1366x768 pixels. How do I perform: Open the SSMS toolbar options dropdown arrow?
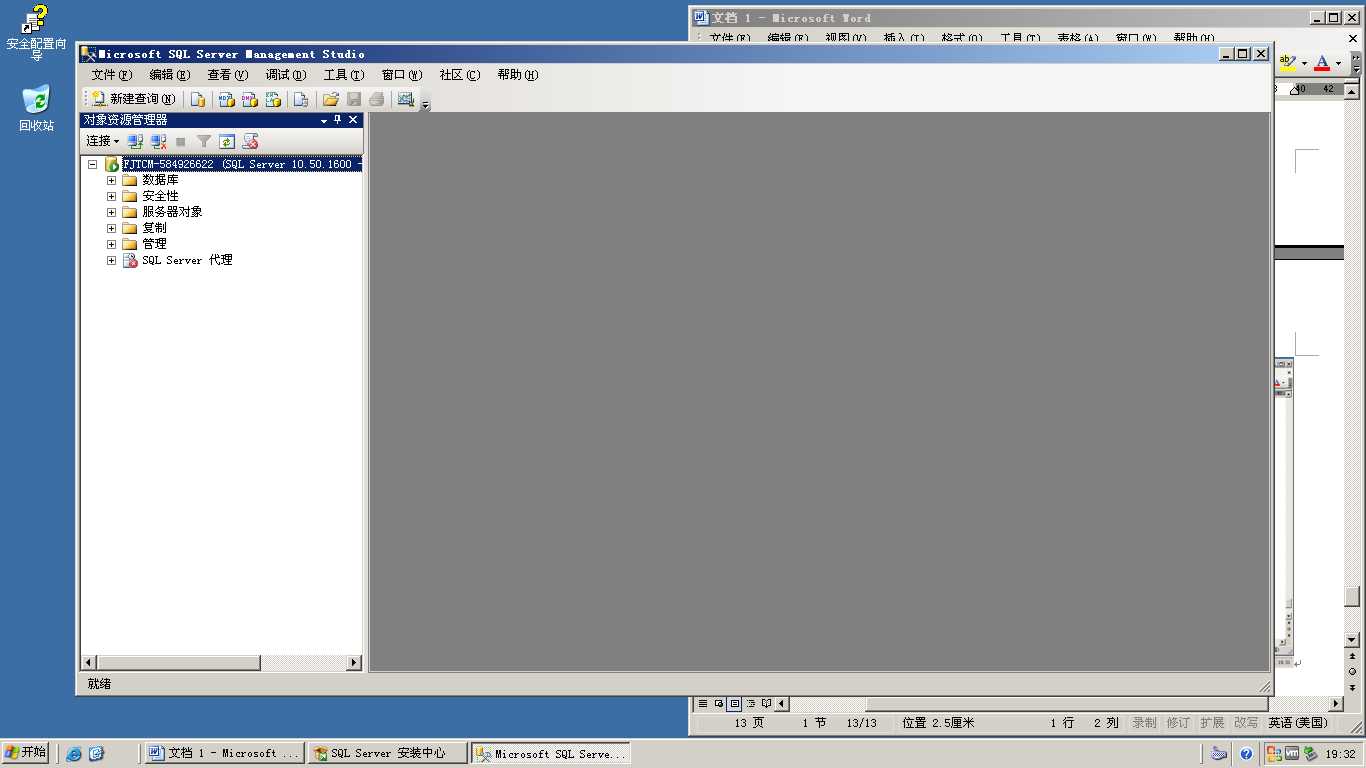(x=425, y=104)
